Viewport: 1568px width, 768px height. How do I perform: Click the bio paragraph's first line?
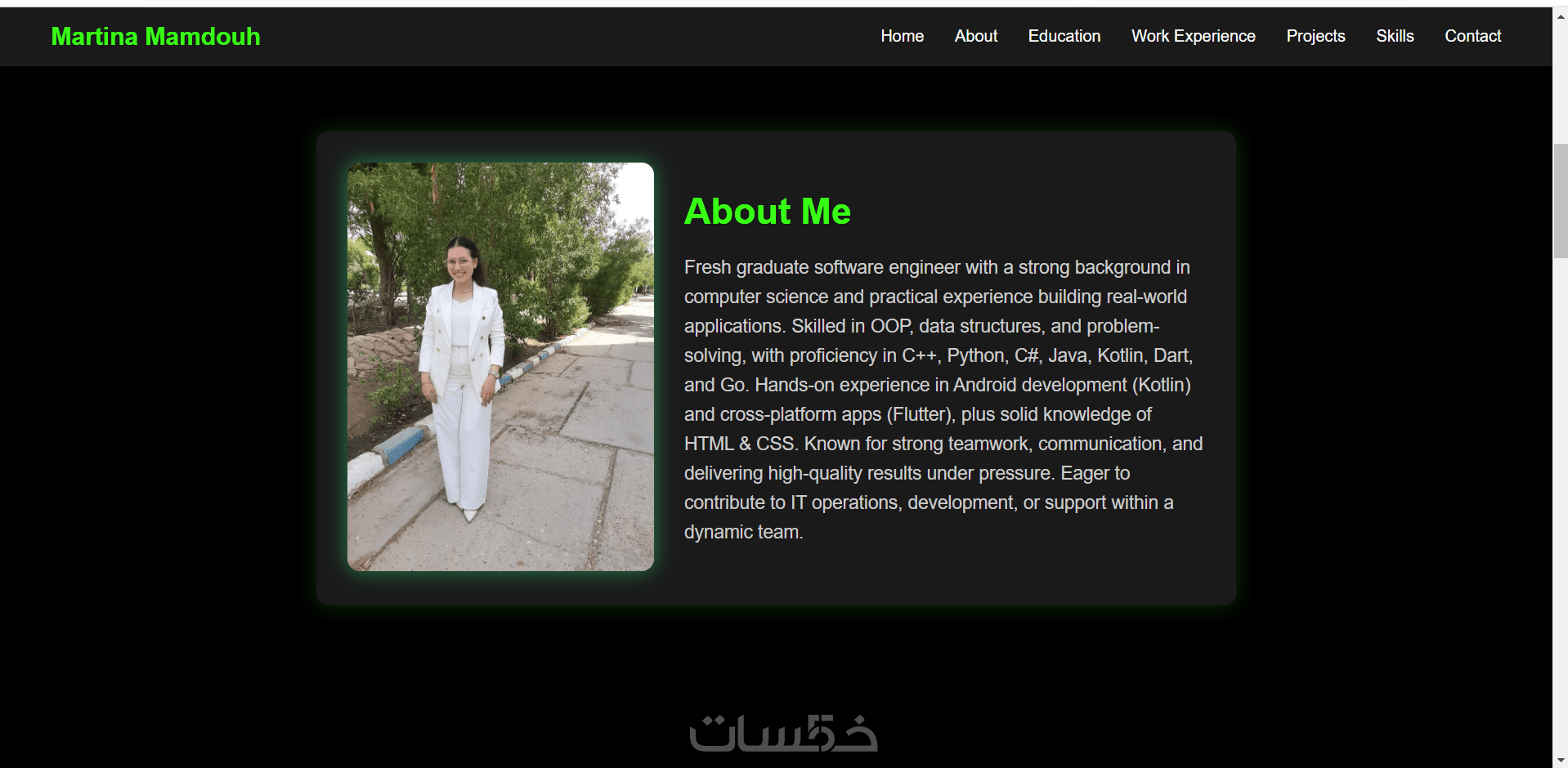937,267
